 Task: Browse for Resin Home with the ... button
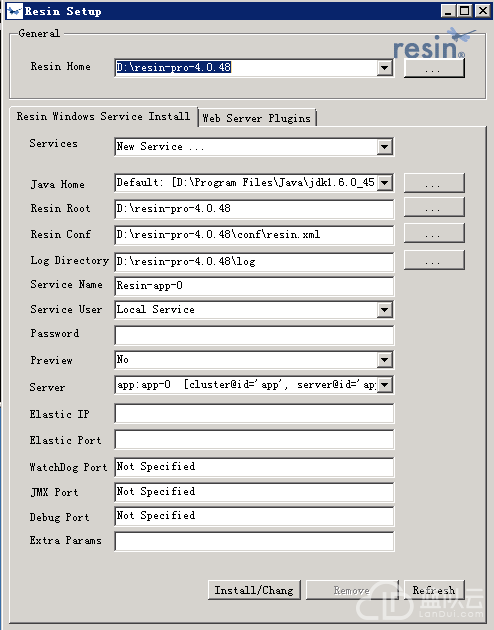(x=434, y=68)
